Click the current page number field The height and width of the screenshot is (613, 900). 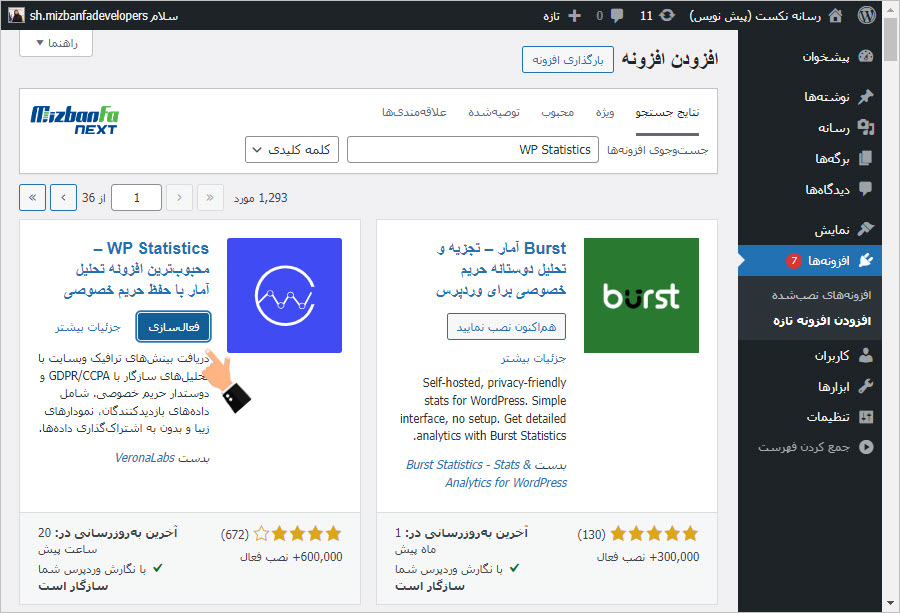(137, 198)
